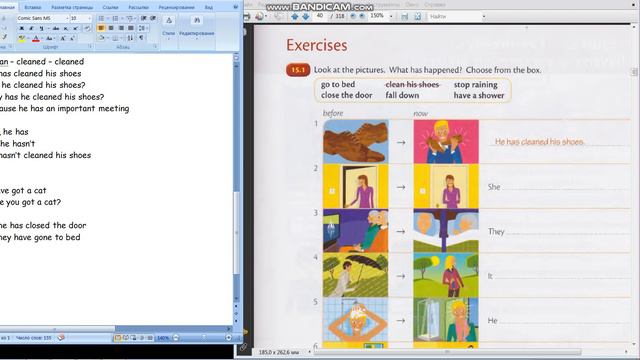Switch to the Ссылки ribbon tab
Image resolution: width=640 pixels, height=360 pixels.
click(110, 7)
